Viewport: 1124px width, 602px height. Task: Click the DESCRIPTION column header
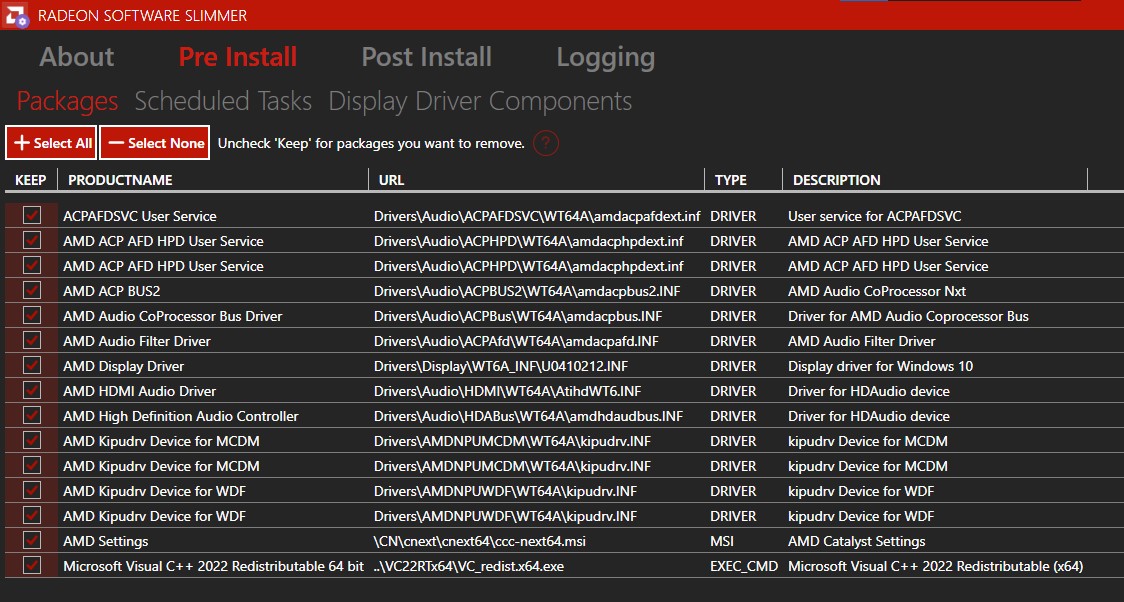click(x=836, y=180)
